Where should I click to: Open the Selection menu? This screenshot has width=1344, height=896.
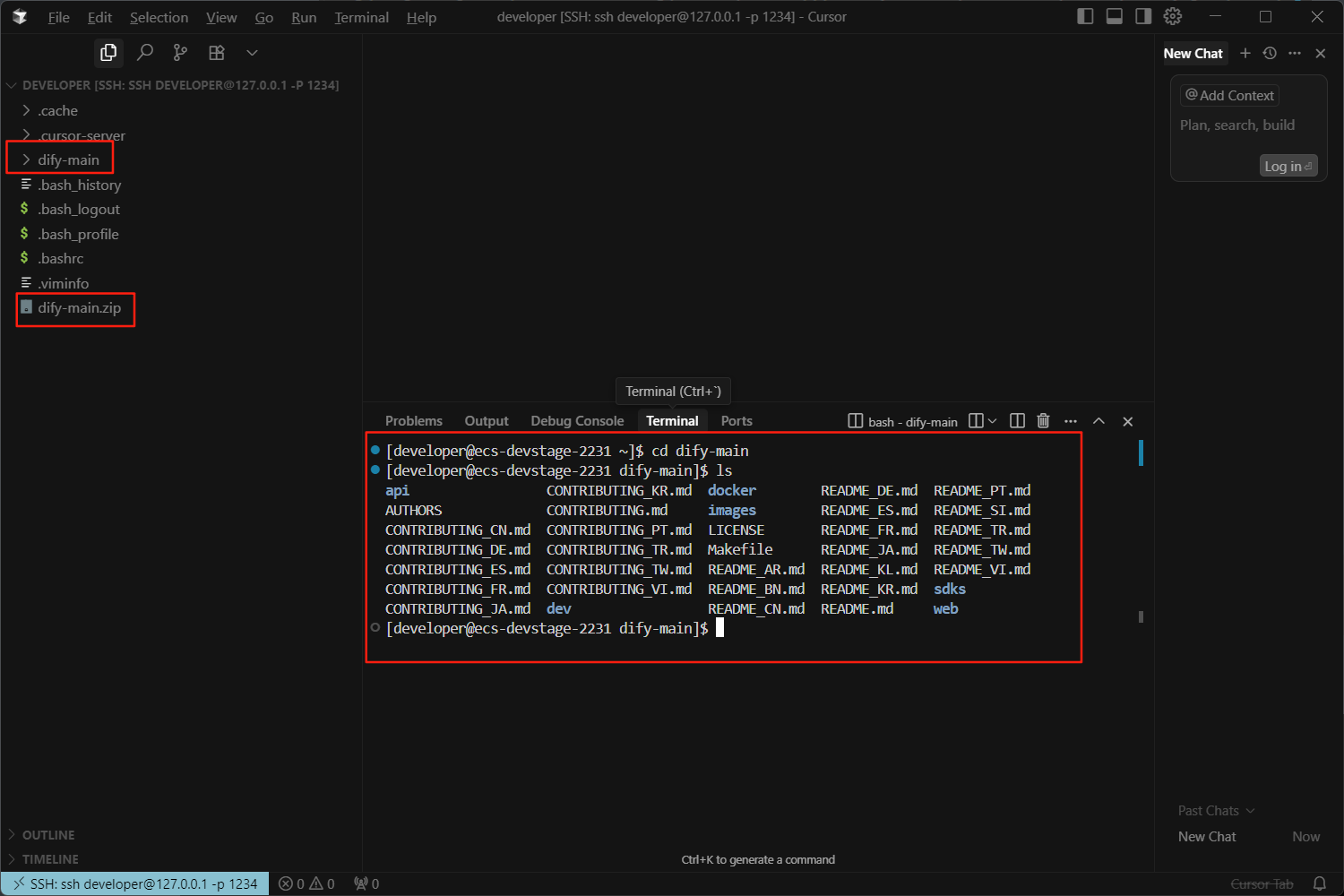[x=159, y=17]
